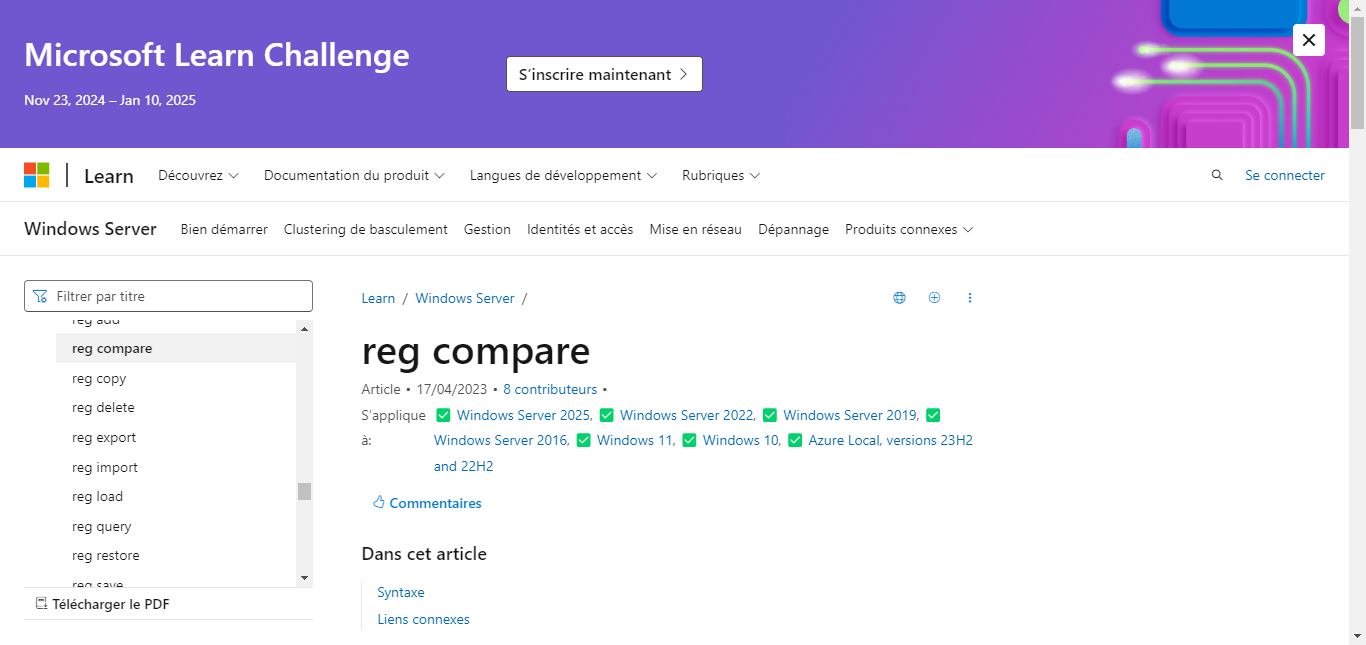Select Clustering de basculement menu item
Viewport: 1366px width, 645px height.
(365, 229)
